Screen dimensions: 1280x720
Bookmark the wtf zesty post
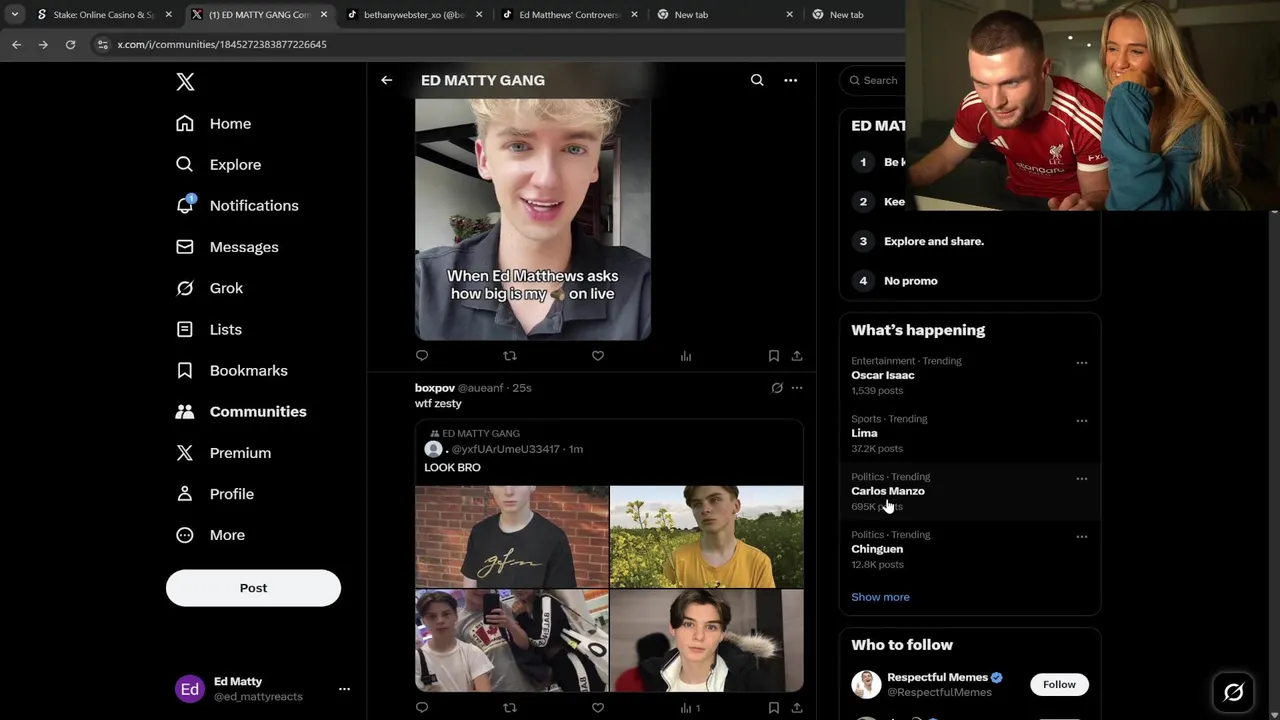(774, 707)
